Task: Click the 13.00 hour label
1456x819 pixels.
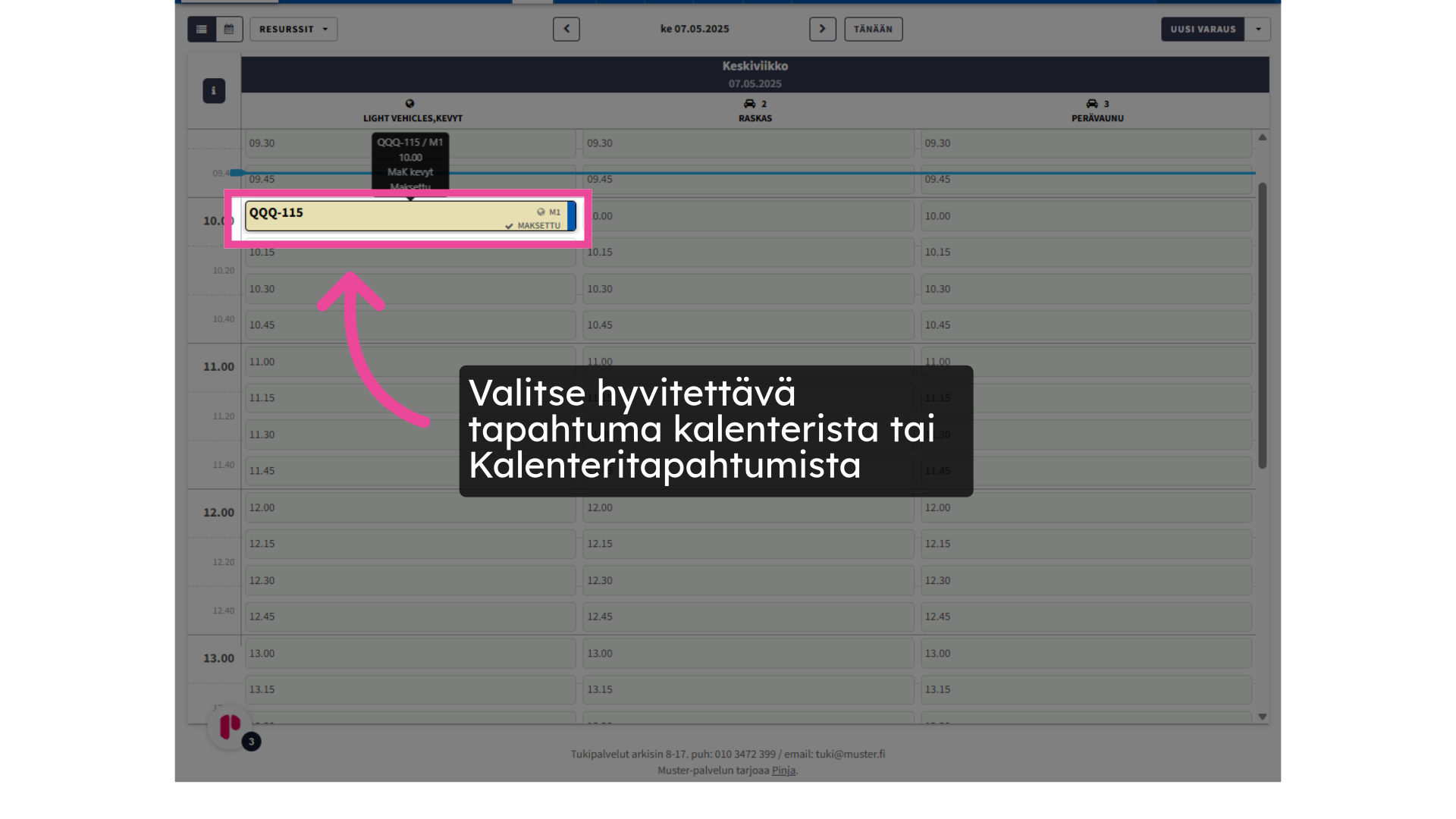Action: tap(218, 658)
